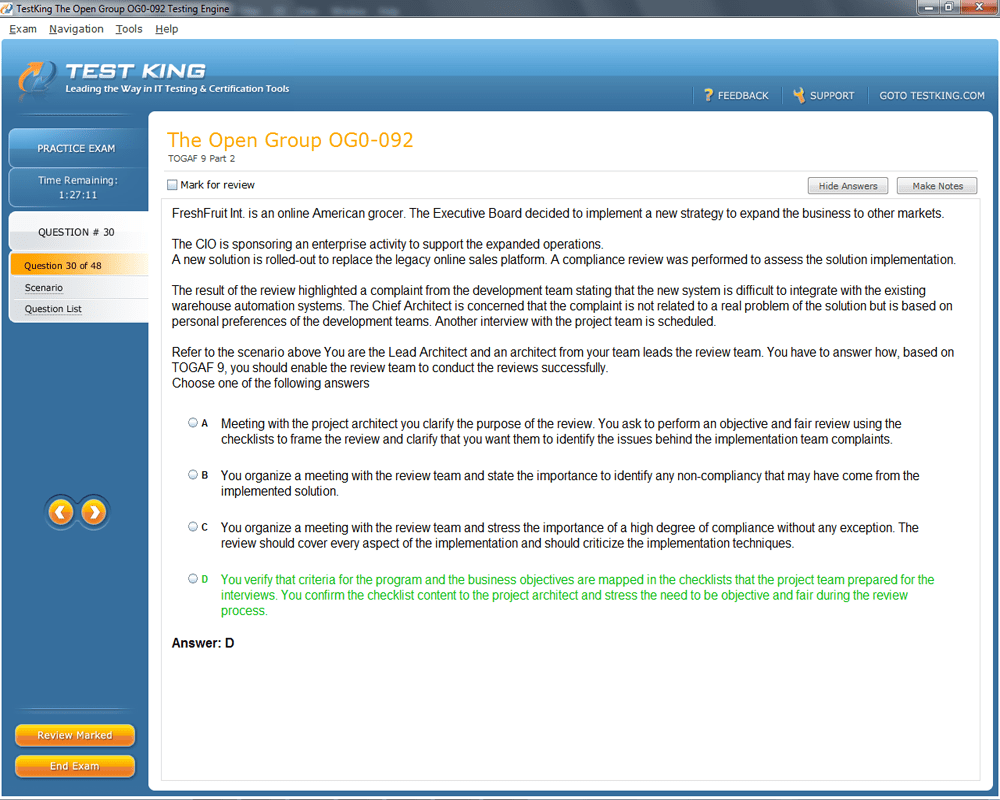
Task: Click the Support wrench icon
Action: pyautogui.click(x=798, y=95)
